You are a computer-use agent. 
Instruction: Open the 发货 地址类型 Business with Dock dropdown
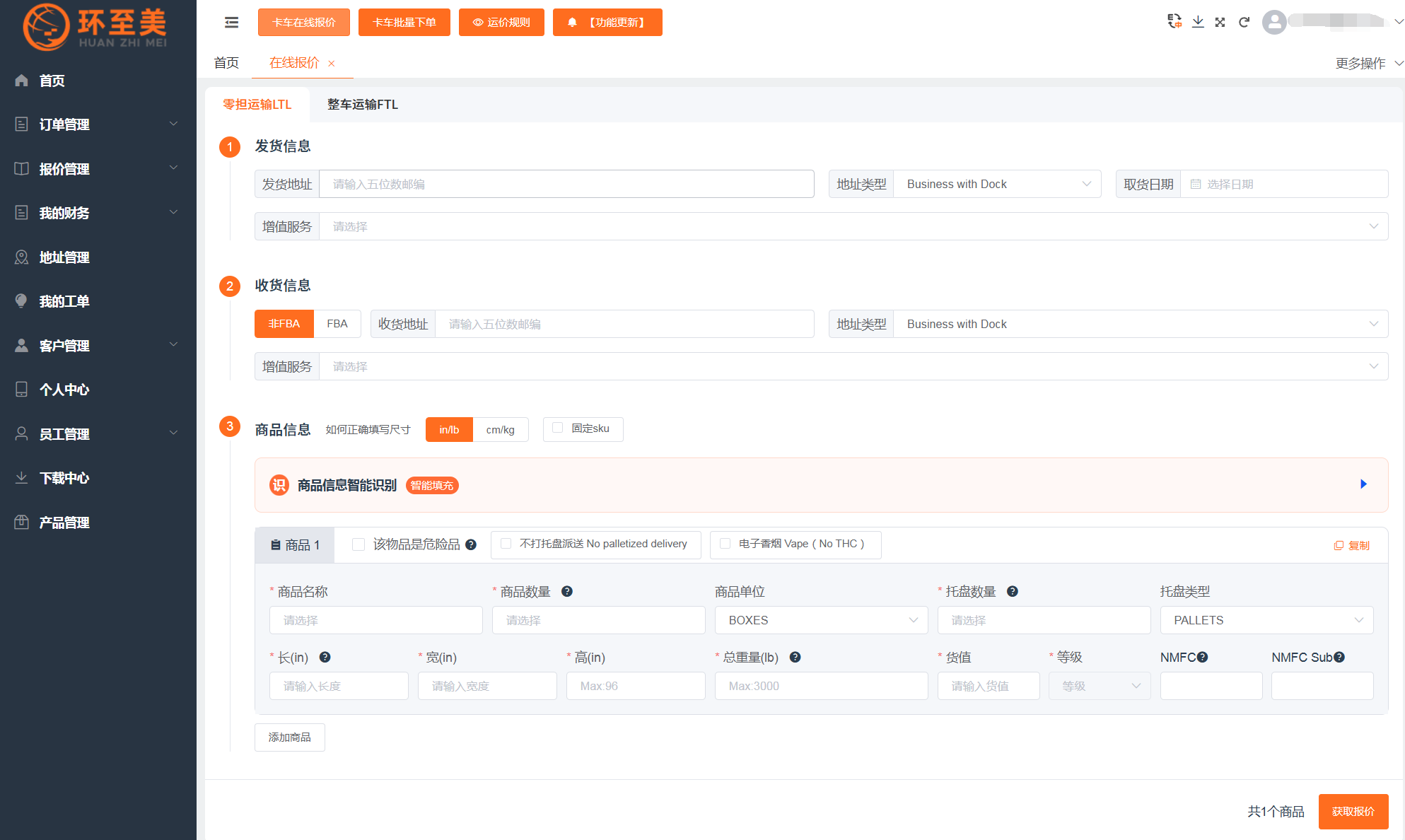(997, 184)
